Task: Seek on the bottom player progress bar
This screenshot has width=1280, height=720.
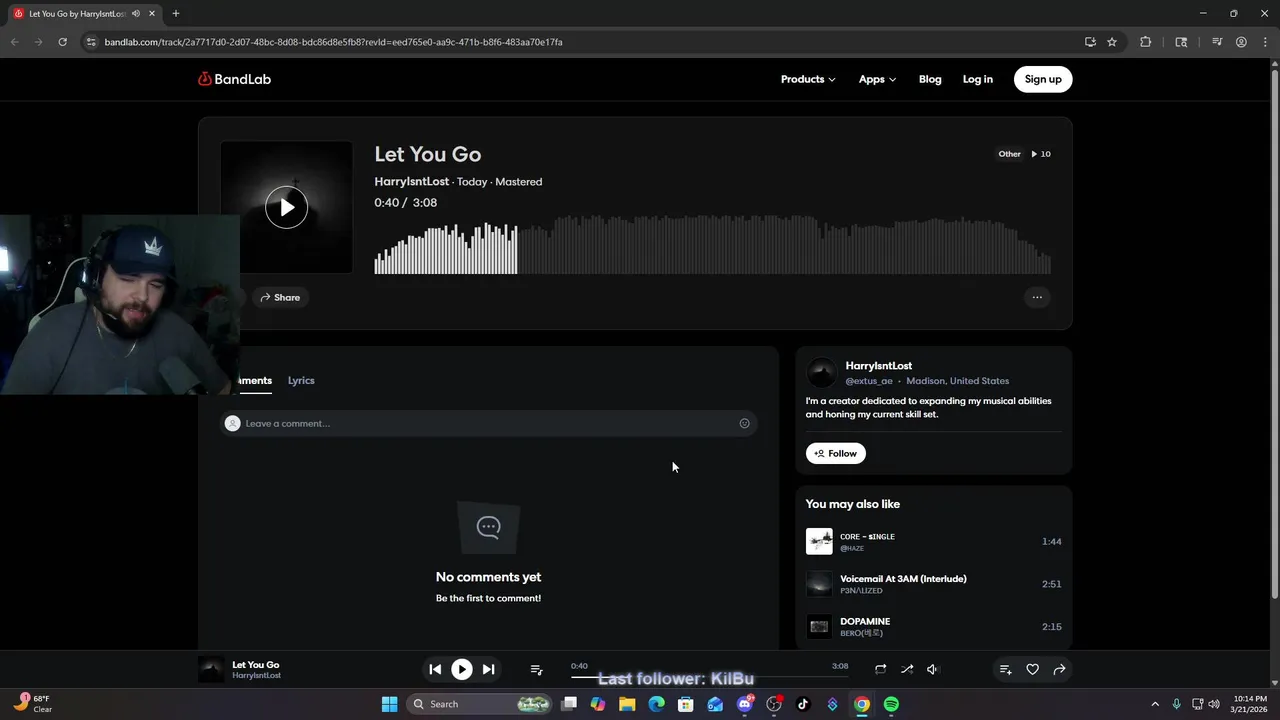Action: 709,677
